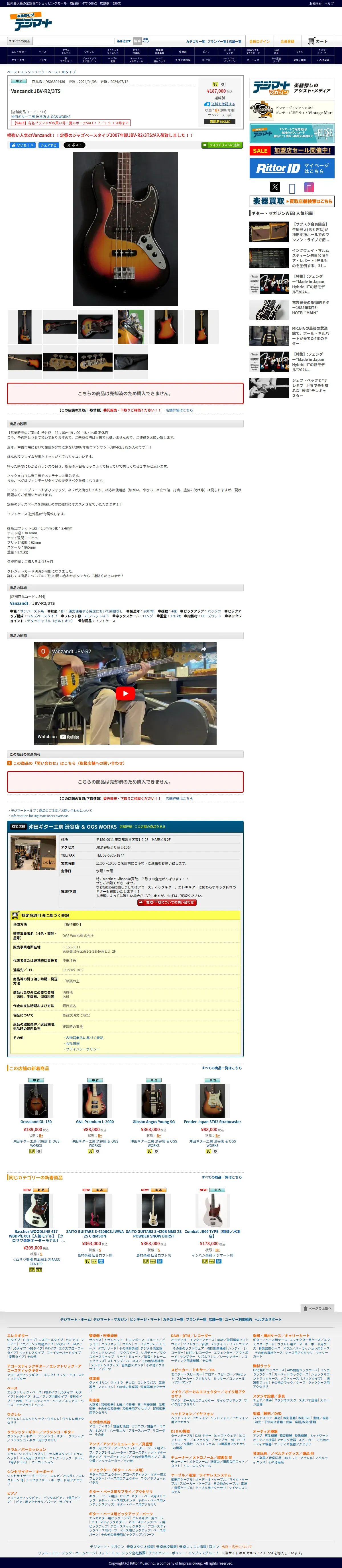Screen dimensions: 342x1568
Task: Click the X Post button
Action: coord(74,145)
